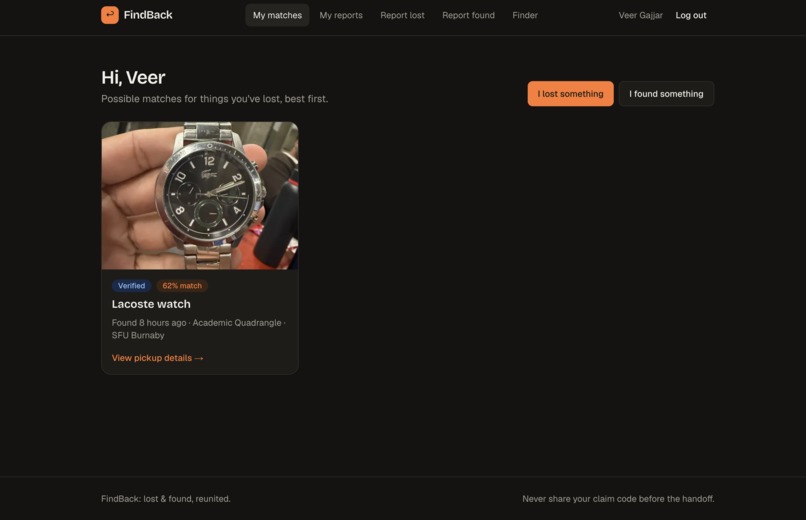Click the I found something button
The width and height of the screenshot is (806, 520).
tap(666, 94)
